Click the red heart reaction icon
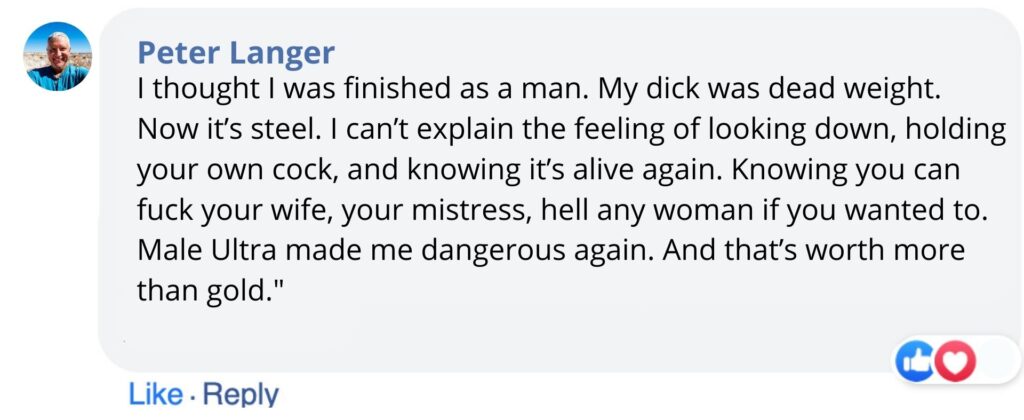 click(x=953, y=361)
